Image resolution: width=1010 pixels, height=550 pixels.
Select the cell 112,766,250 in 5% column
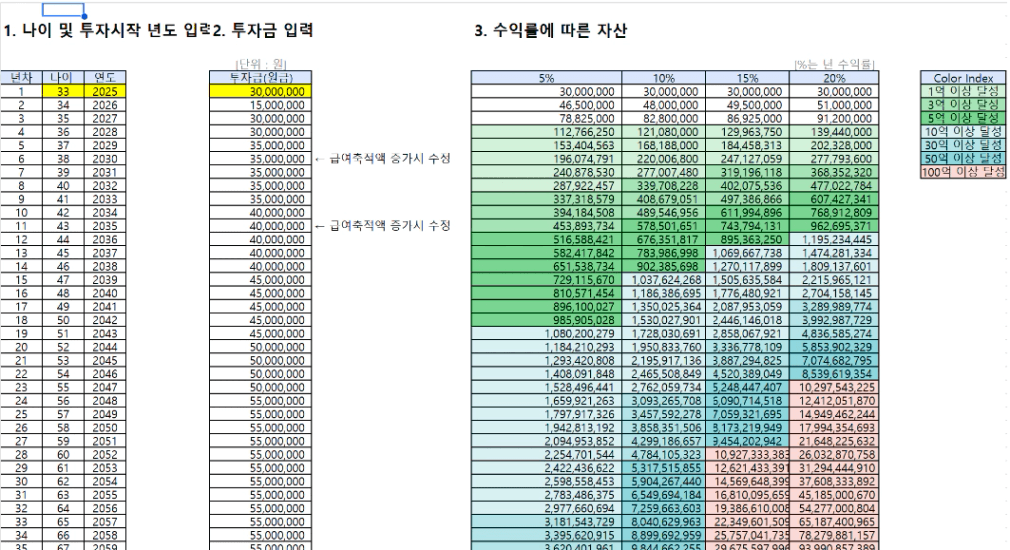[546, 132]
